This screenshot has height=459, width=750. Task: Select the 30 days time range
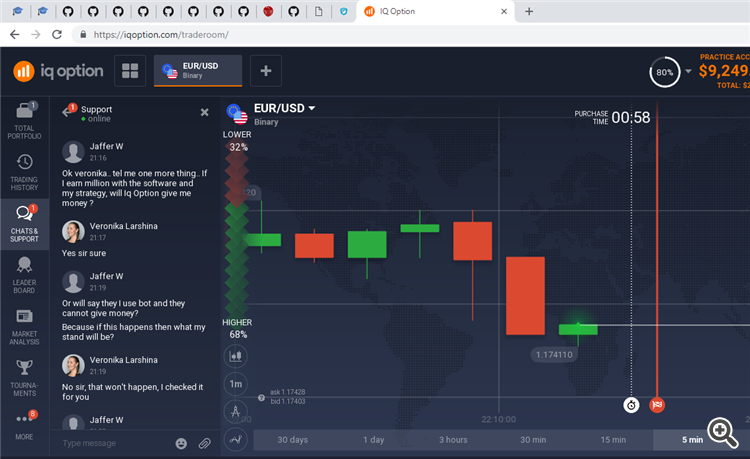[x=293, y=440]
